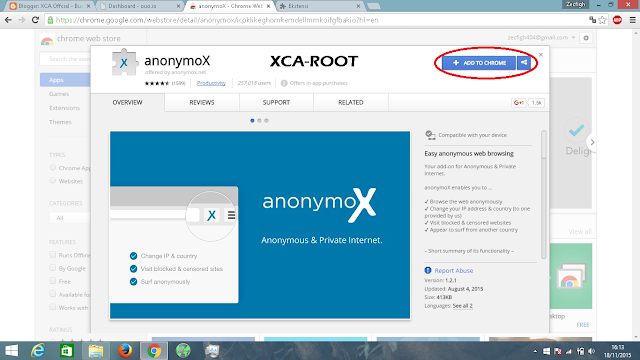Close the anonymoX detail dialog
Screen dimensions: 640x360
(x=541, y=54)
